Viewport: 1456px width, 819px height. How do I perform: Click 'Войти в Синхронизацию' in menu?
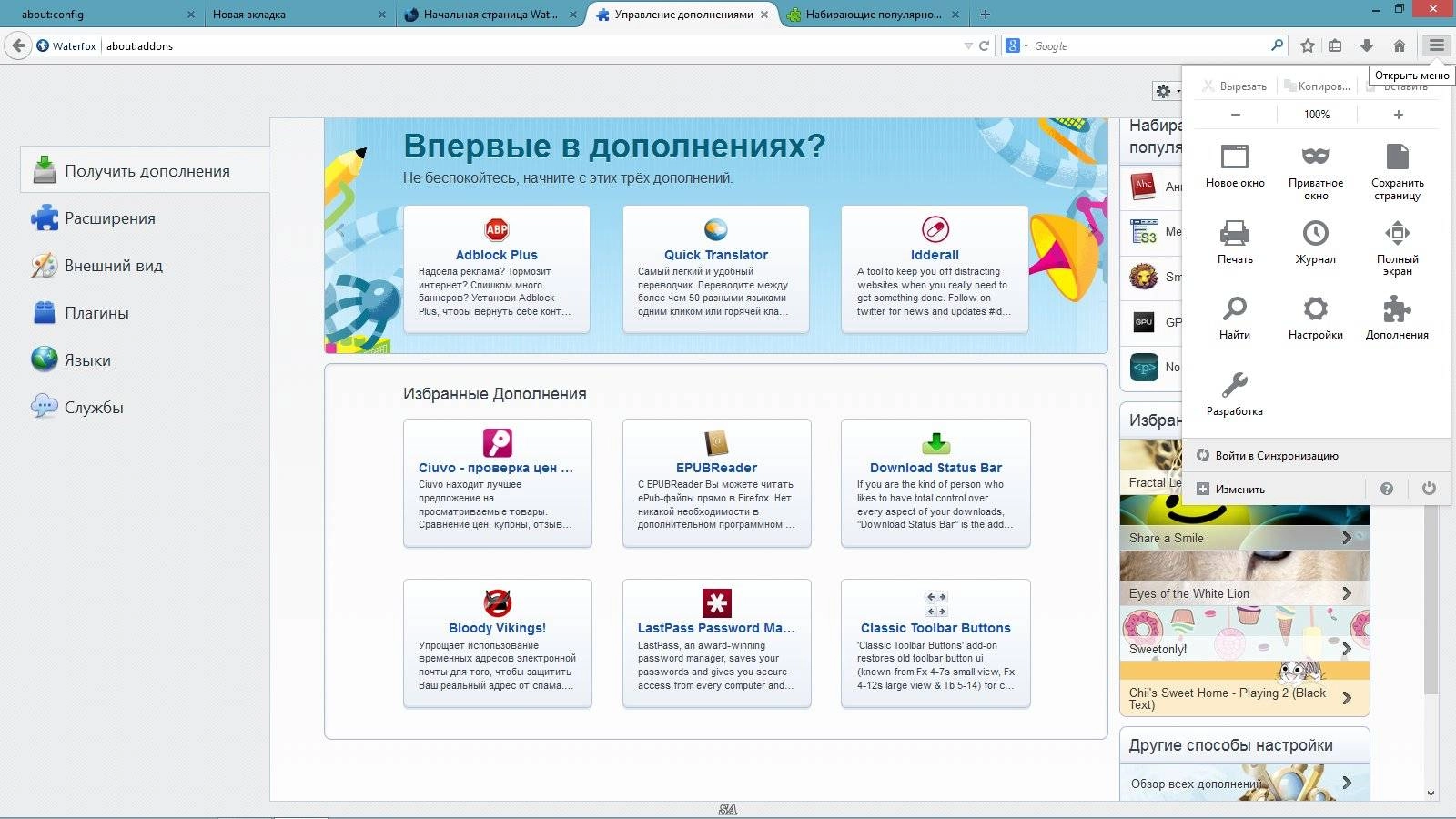tap(1316, 455)
